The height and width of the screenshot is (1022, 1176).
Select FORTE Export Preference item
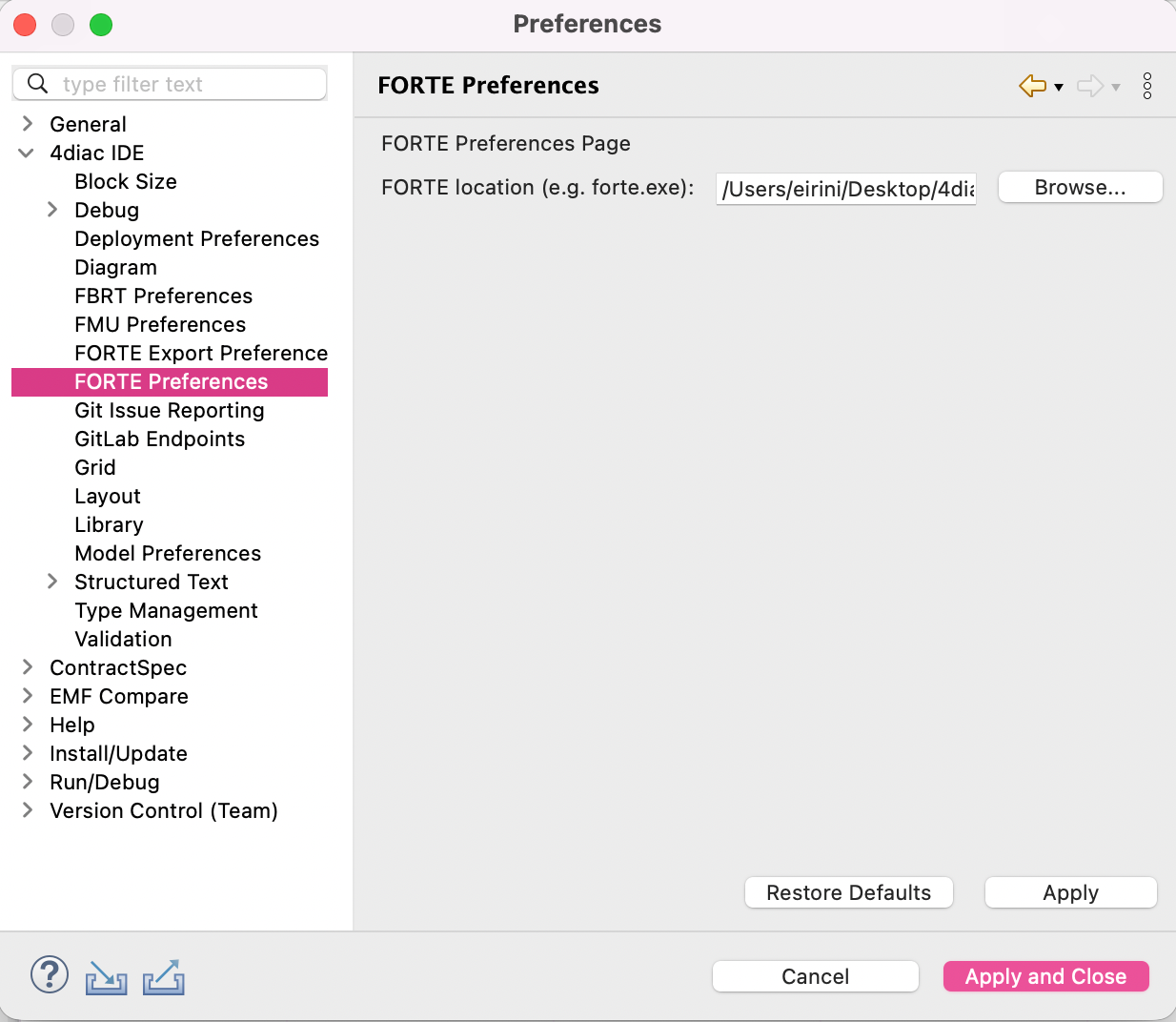(x=201, y=353)
